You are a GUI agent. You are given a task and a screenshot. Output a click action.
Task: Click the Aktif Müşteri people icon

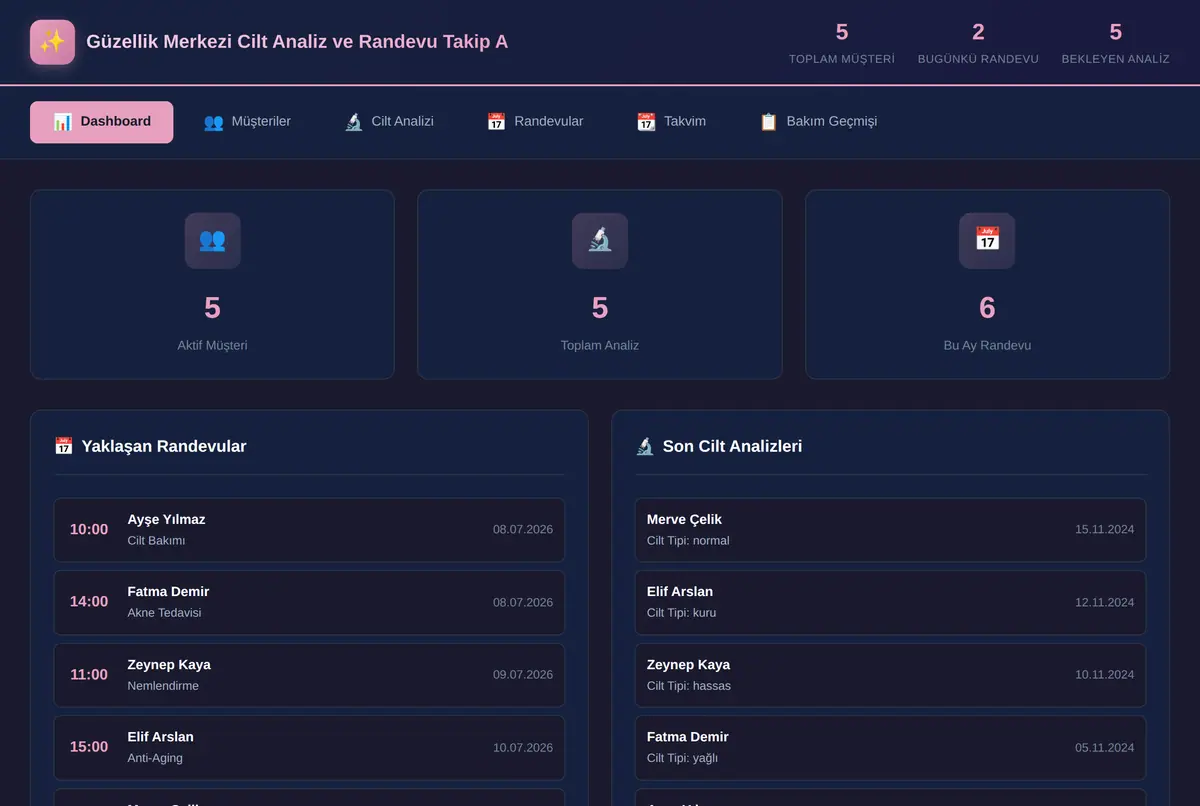(x=212, y=240)
